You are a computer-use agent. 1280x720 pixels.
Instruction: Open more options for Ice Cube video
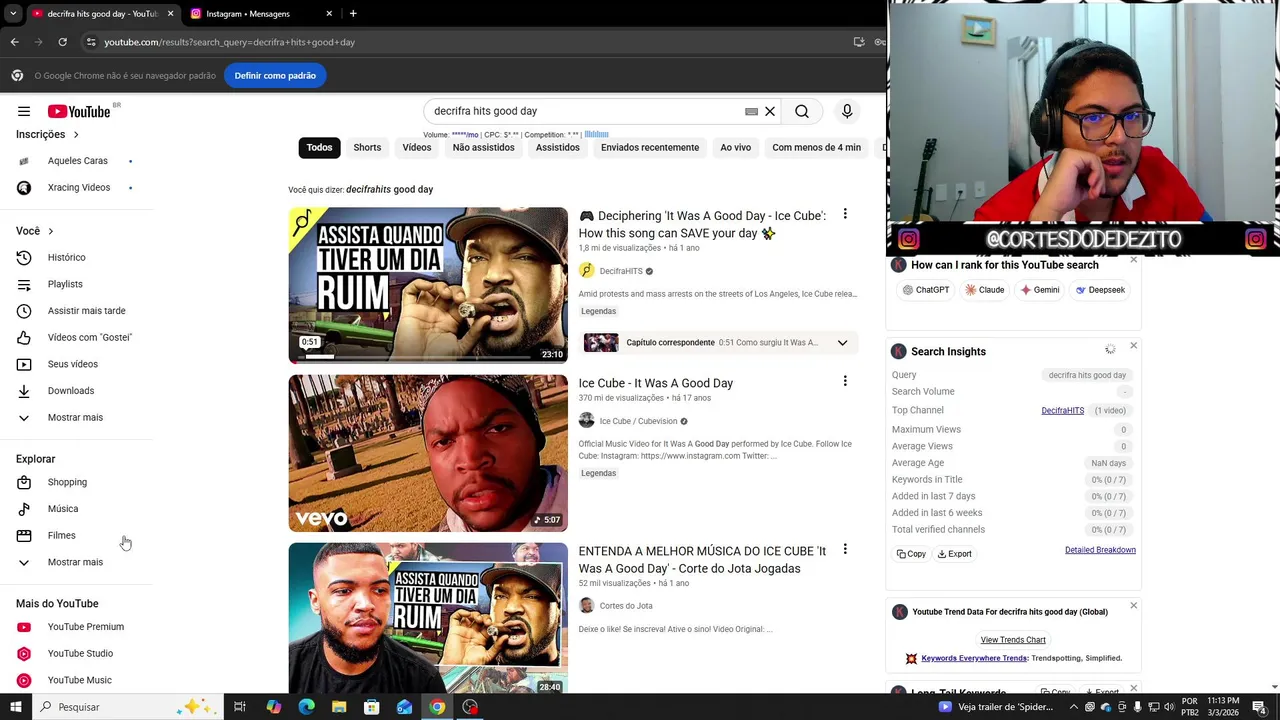(845, 381)
